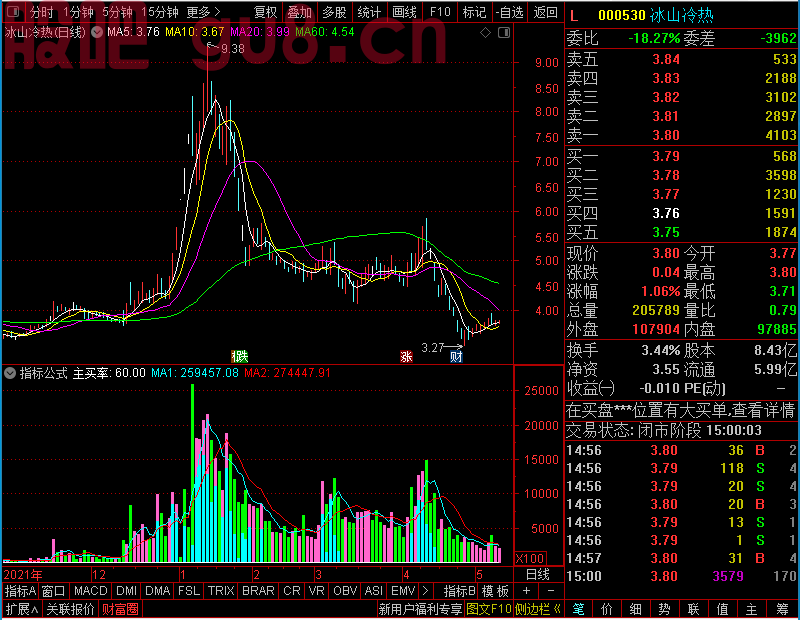Open the 统计 statistics tool
Viewport: 800px width, 620px height.
click(369, 12)
